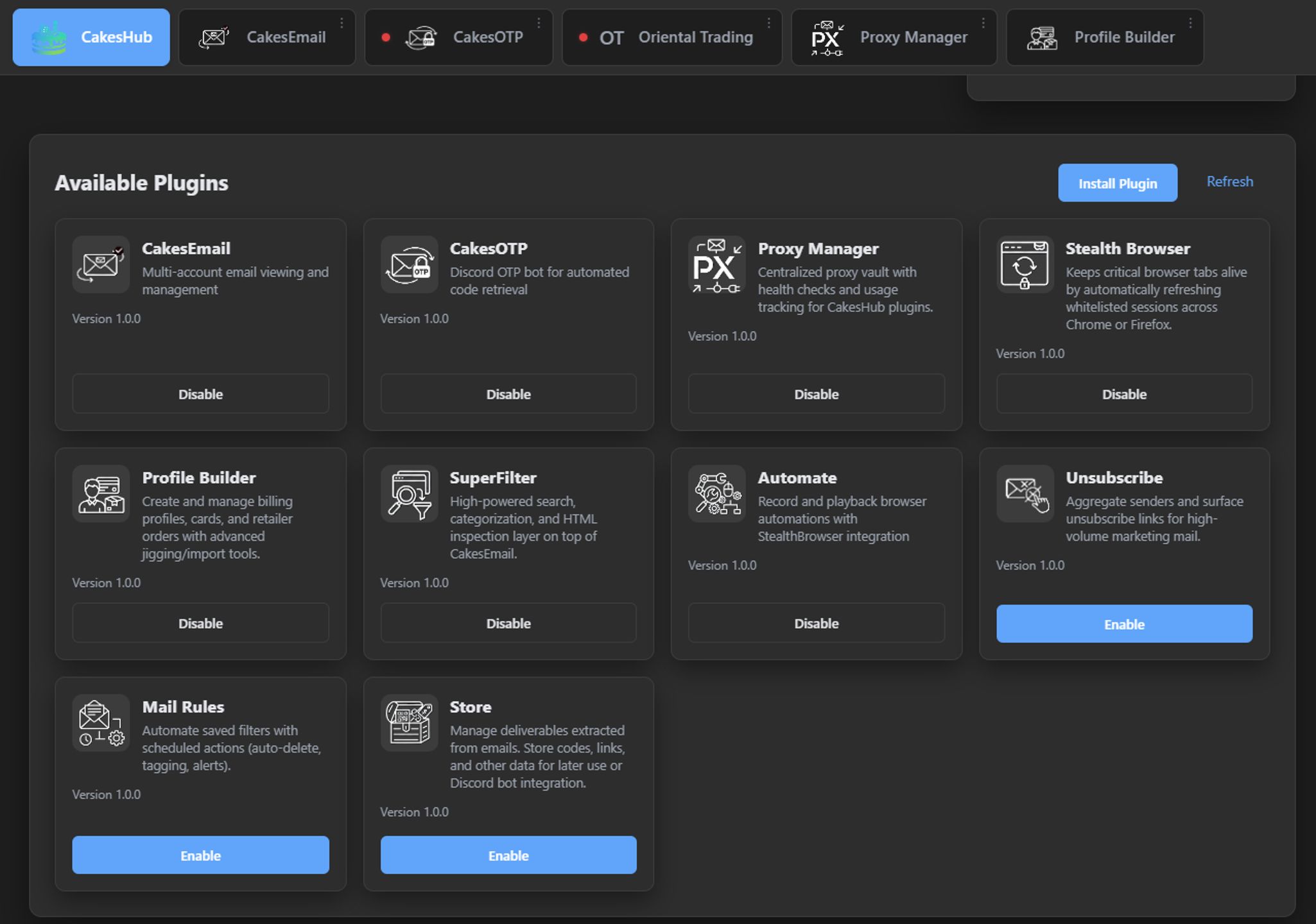Disable the Proxy Manager plugin
Viewport: 1316px width, 924px height.
(816, 394)
